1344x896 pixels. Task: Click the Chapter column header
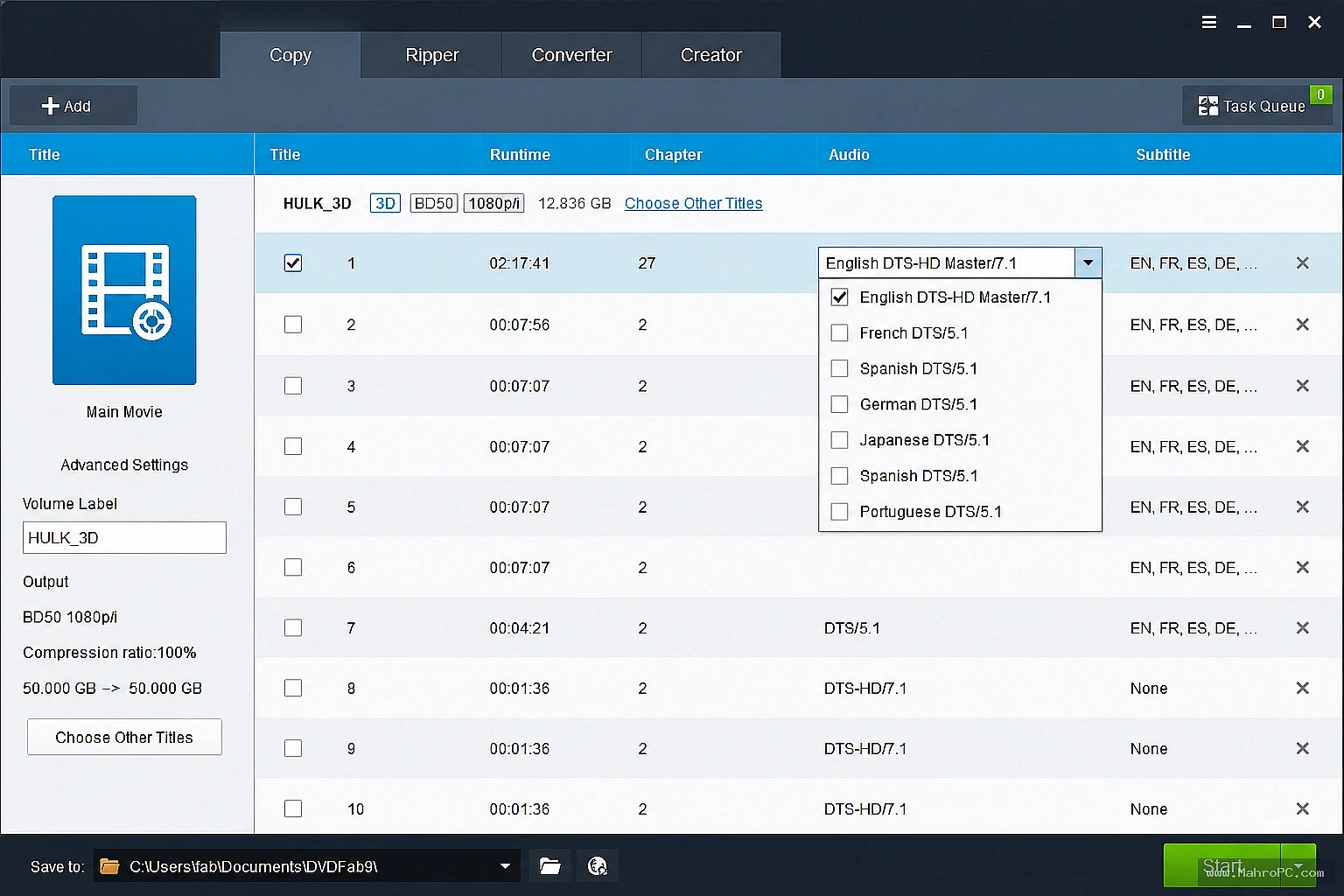(673, 155)
